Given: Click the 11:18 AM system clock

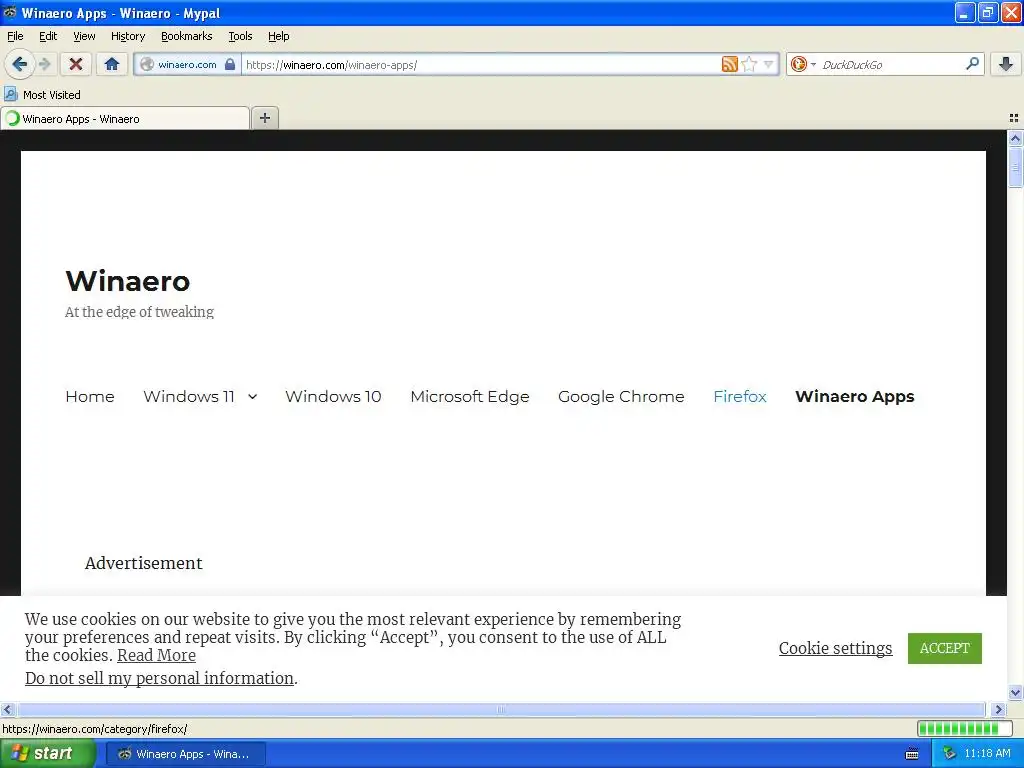Looking at the screenshot, I should click(987, 754).
